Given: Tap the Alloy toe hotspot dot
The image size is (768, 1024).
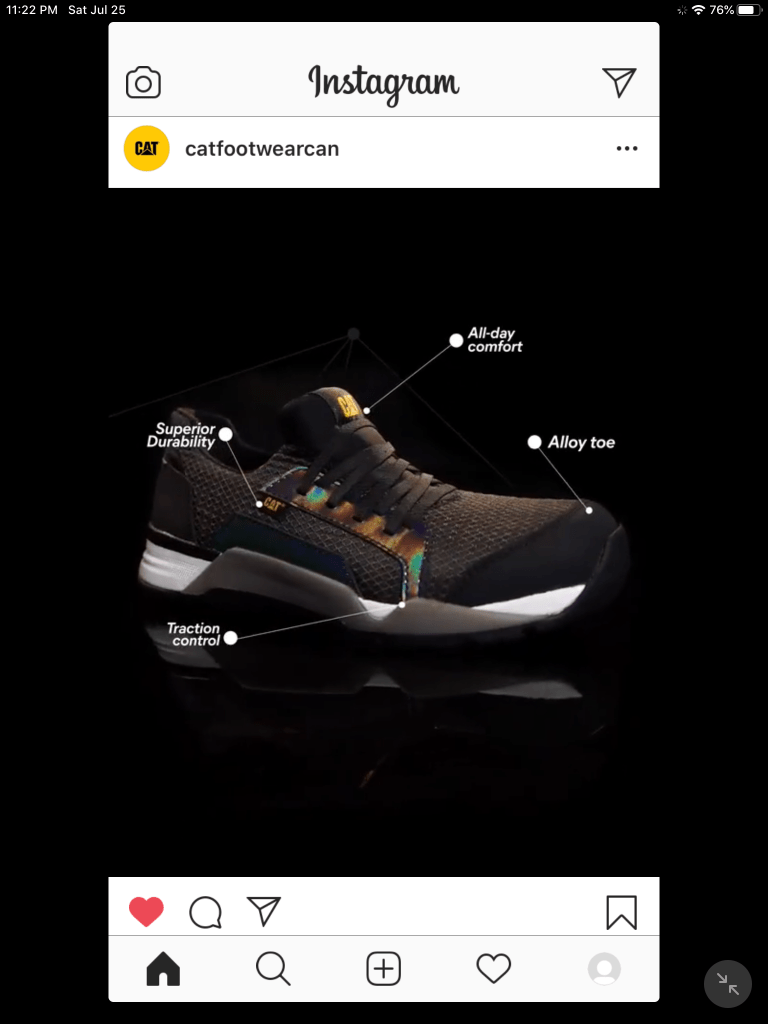Looking at the screenshot, I should [534, 442].
